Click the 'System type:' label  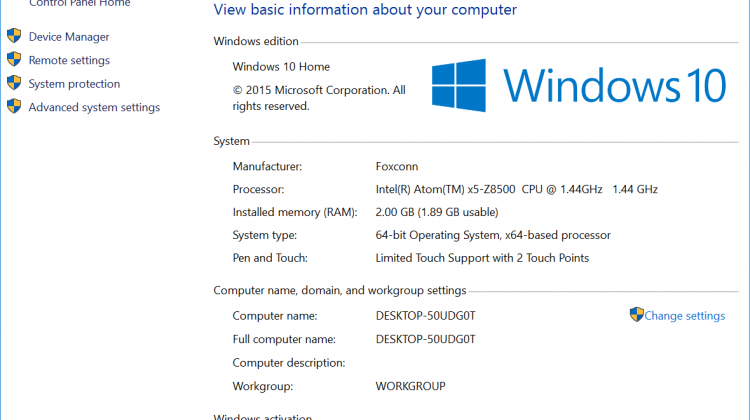point(265,235)
